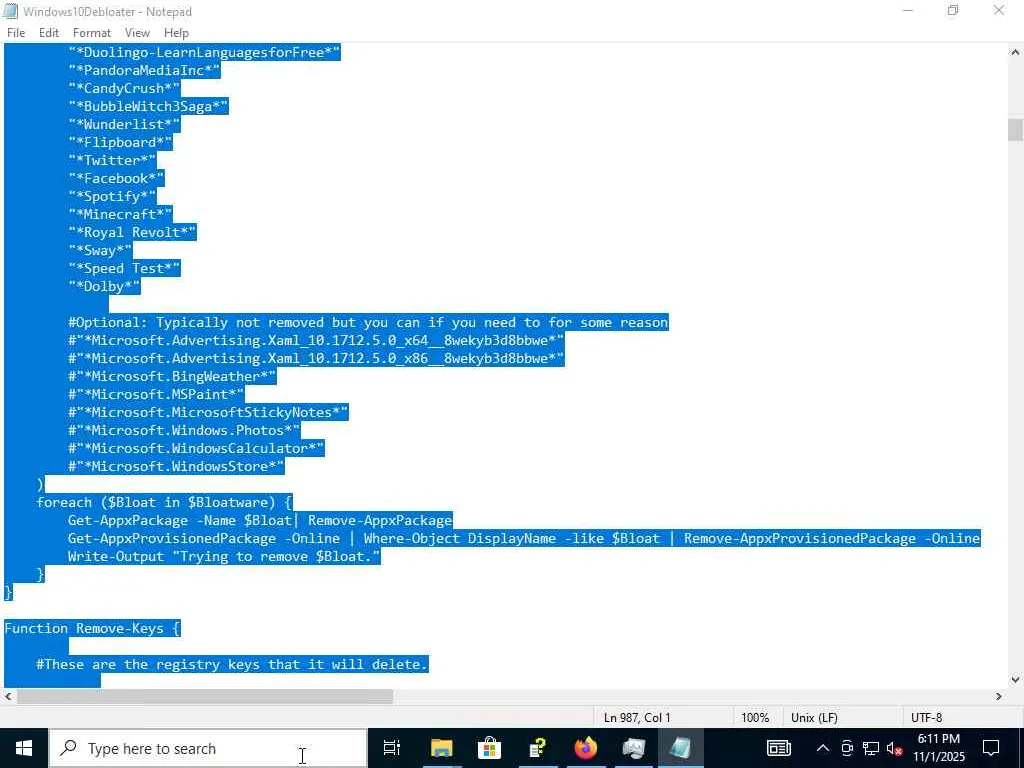Image resolution: width=1024 pixels, height=768 pixels.
Task: Click the taskbar search box
Action: [208, 748]
